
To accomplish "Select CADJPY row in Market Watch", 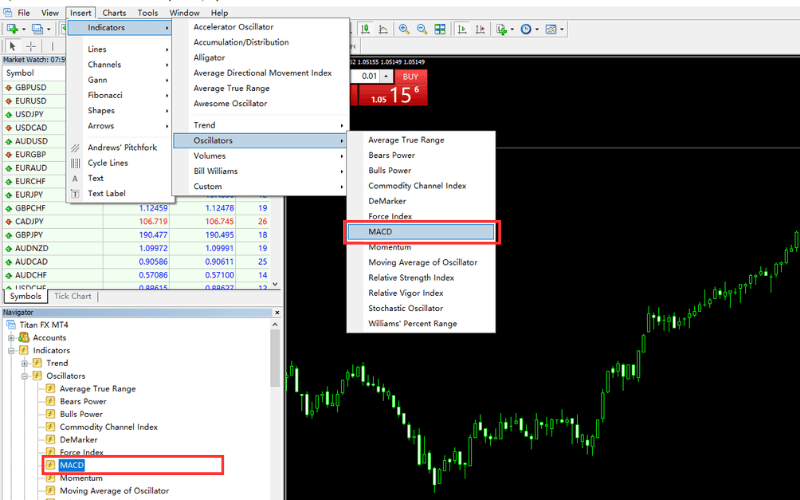I will pyautogui.click(x=137, y=221).
